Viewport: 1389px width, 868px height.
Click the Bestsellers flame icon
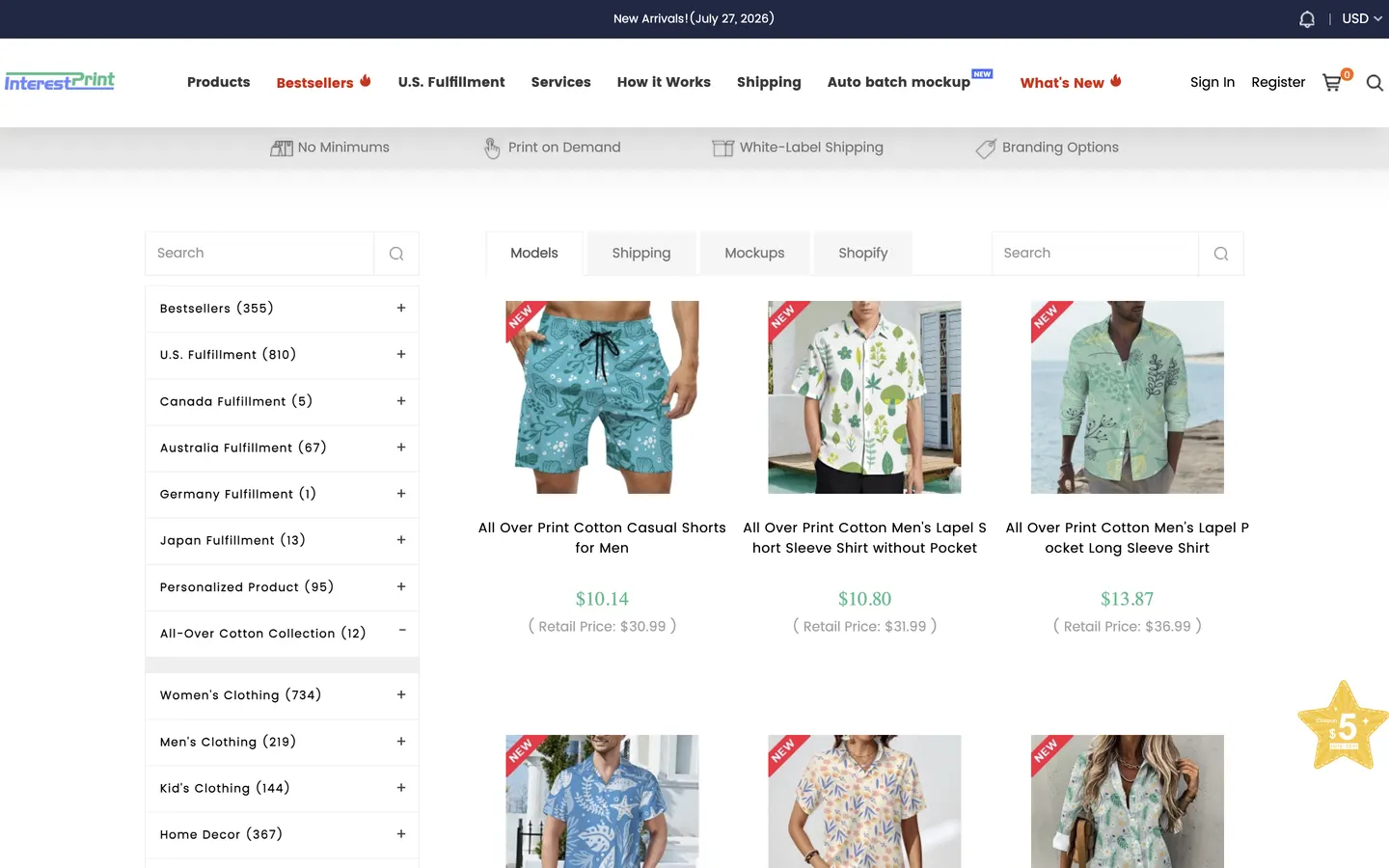tap(366, 81)
